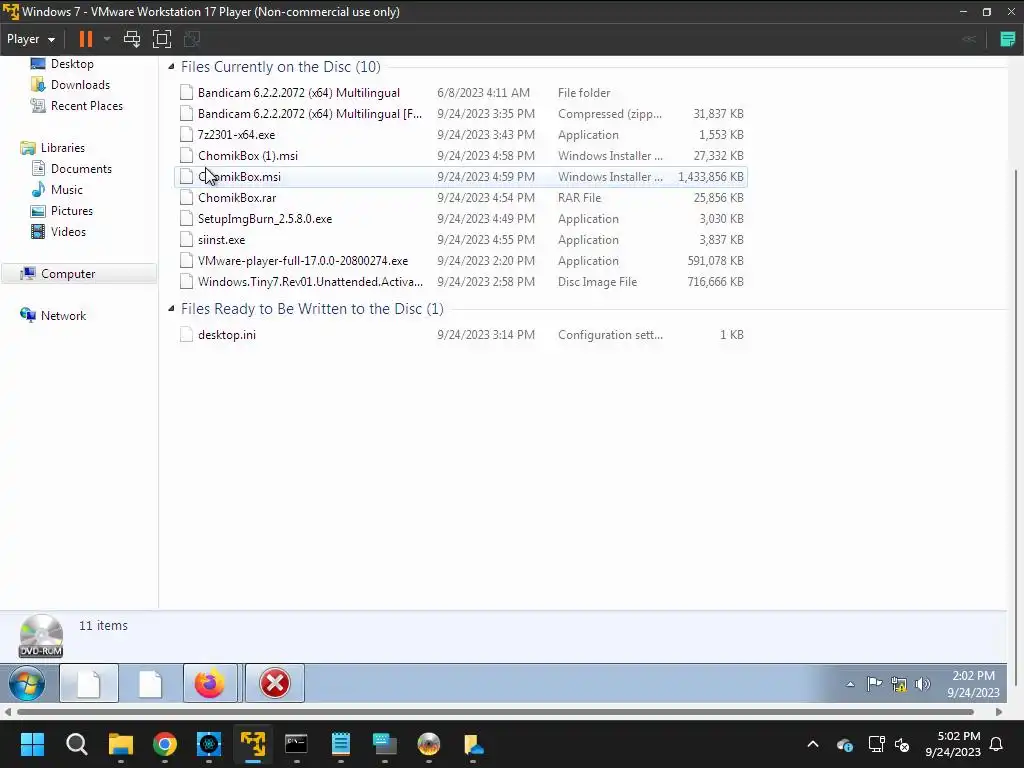This screenshot has height=768, width=1024.
Task: Open the Documents library
Action: coord(81,168)
